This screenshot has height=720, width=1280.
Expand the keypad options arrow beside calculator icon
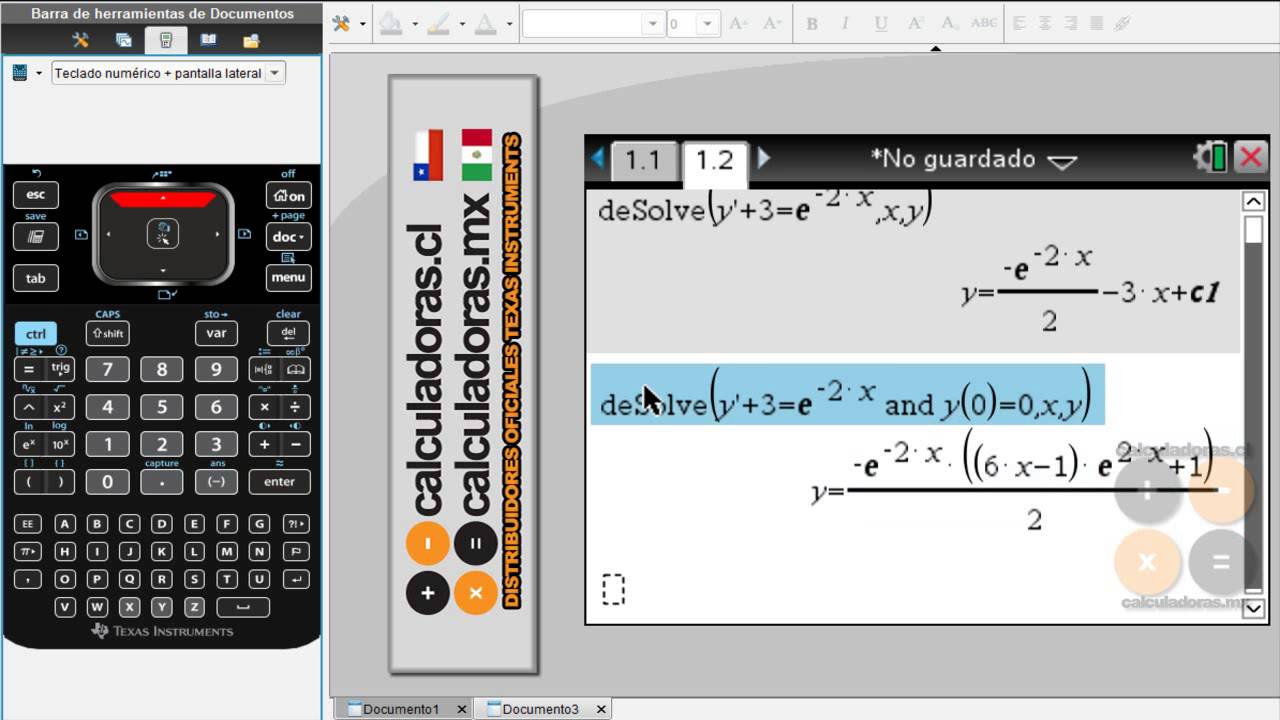39,73
